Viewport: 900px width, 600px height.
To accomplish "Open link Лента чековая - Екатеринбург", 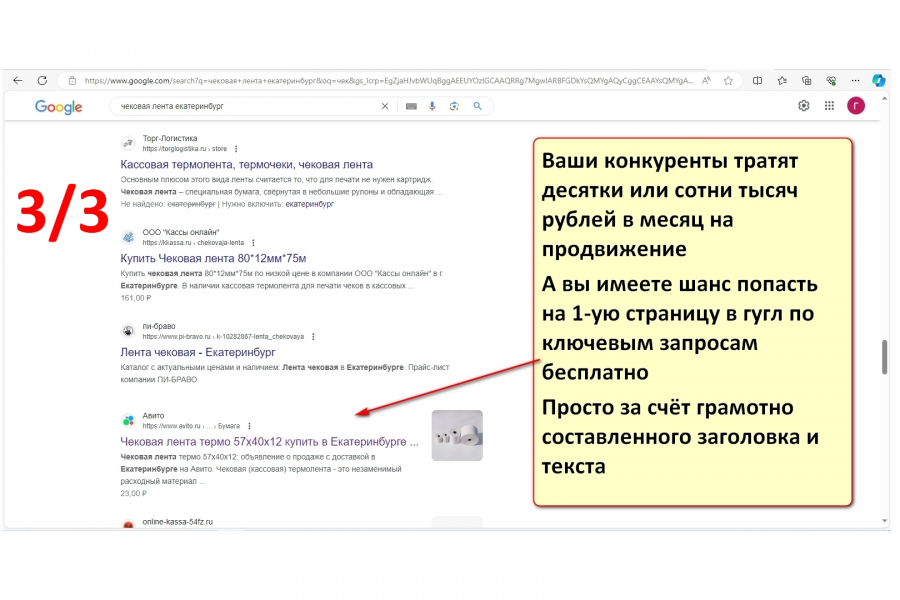I will 197,352.
